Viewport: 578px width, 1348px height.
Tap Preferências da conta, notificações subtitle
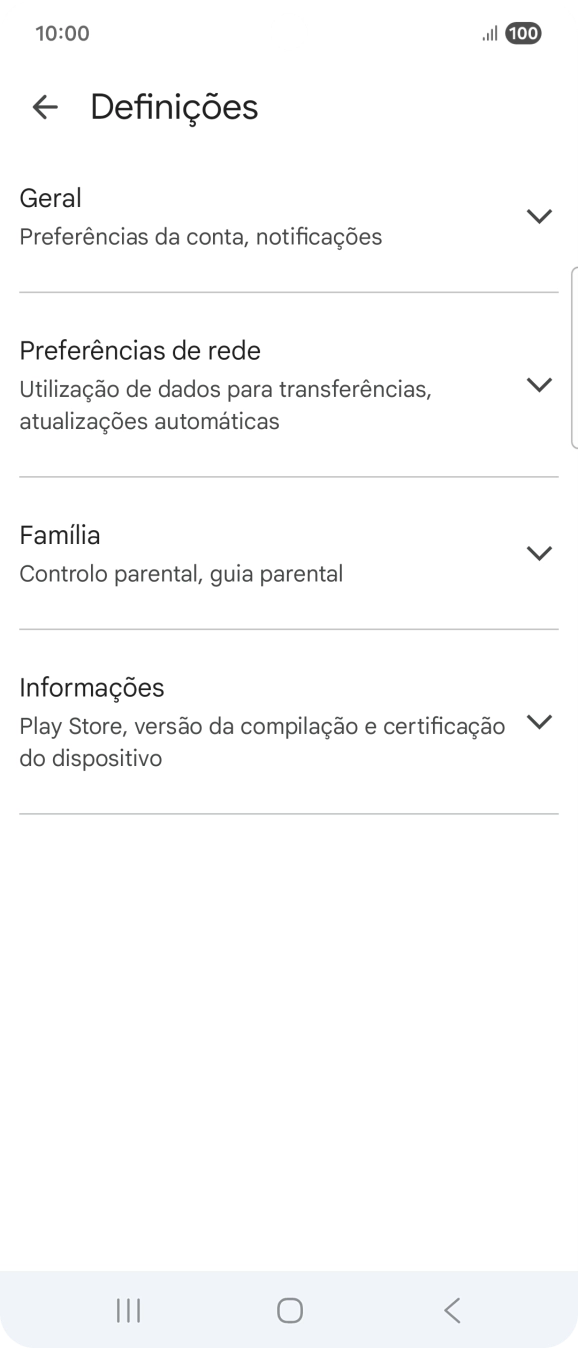point(199,236)
